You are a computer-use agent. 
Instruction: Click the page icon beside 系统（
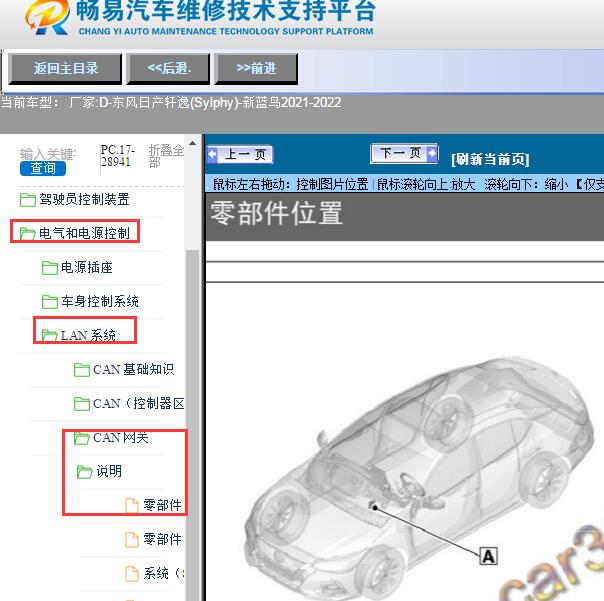(x=132, y=573)
